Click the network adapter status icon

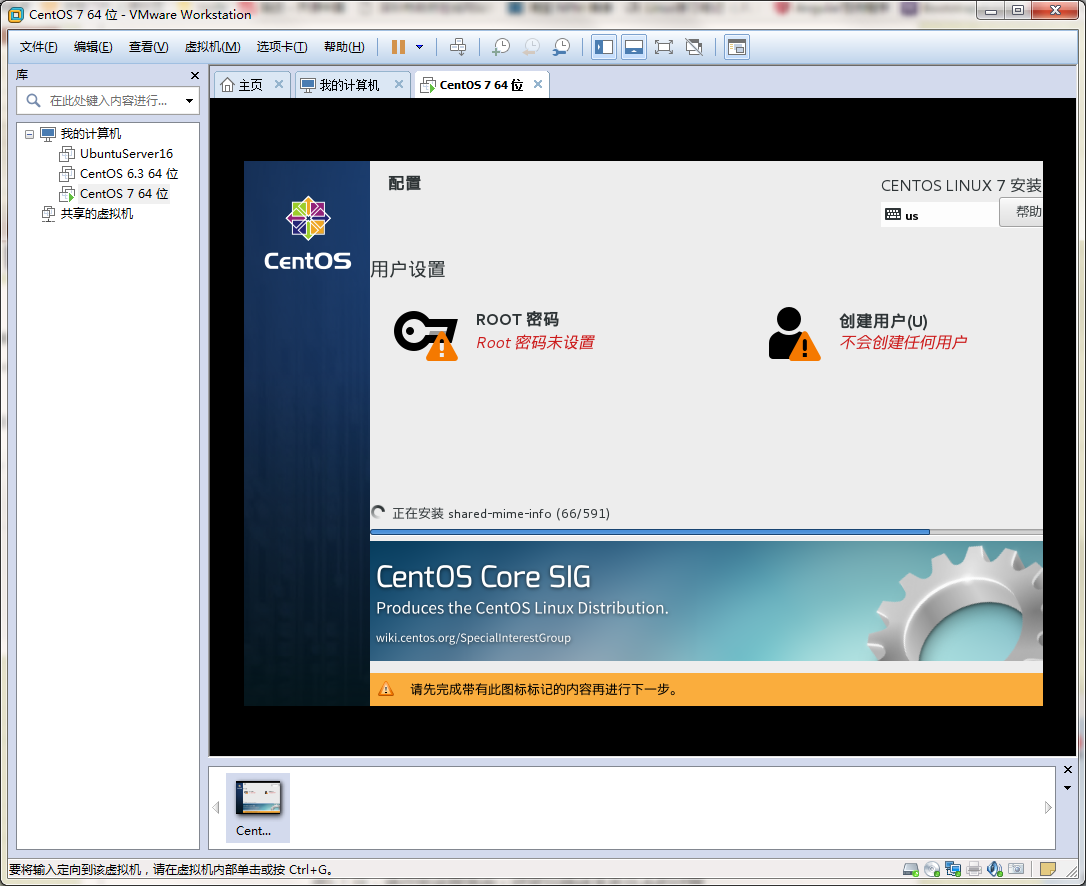tap(953, 869)
